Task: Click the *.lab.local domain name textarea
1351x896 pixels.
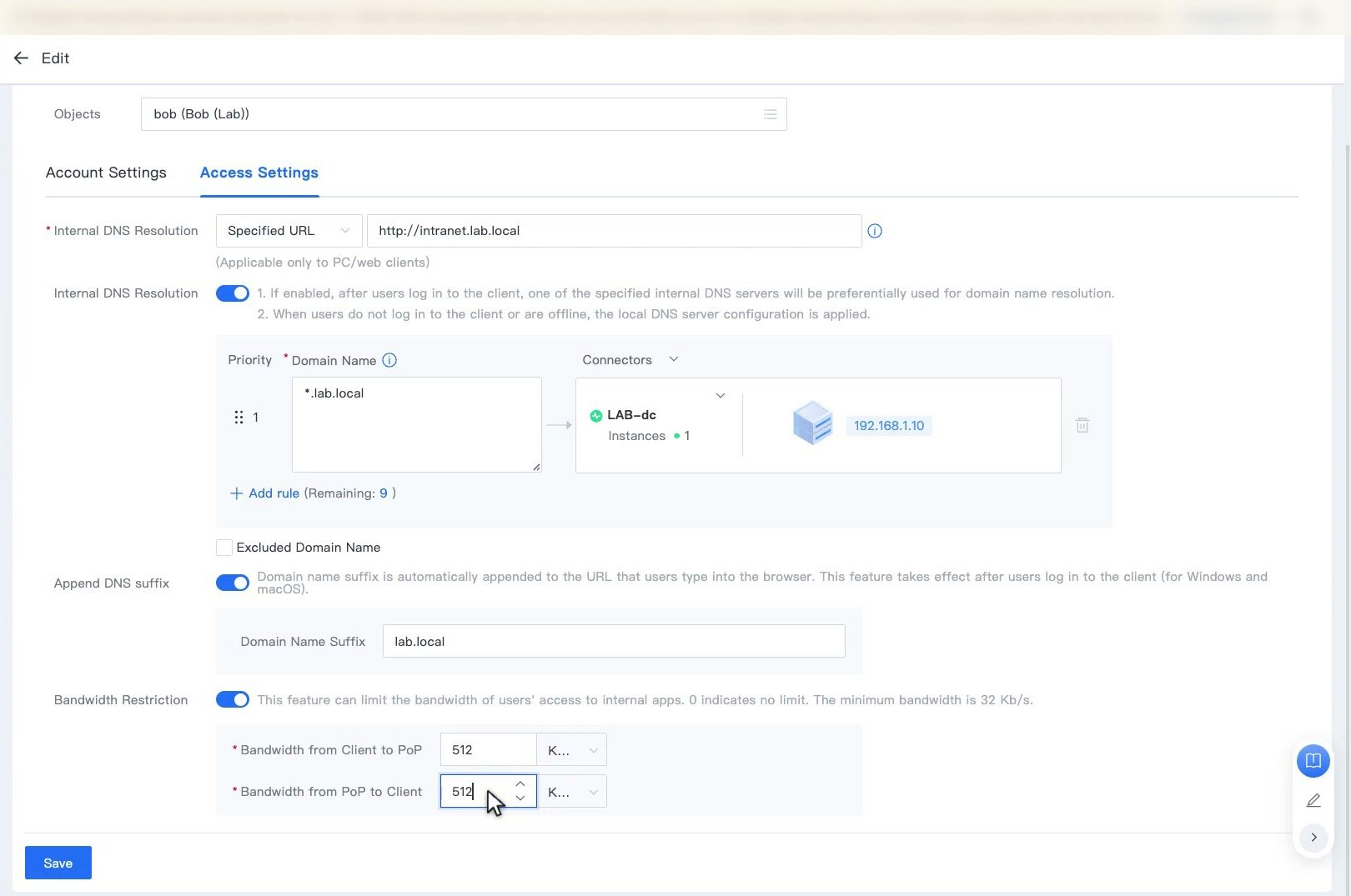Action: tap(417, 424)
